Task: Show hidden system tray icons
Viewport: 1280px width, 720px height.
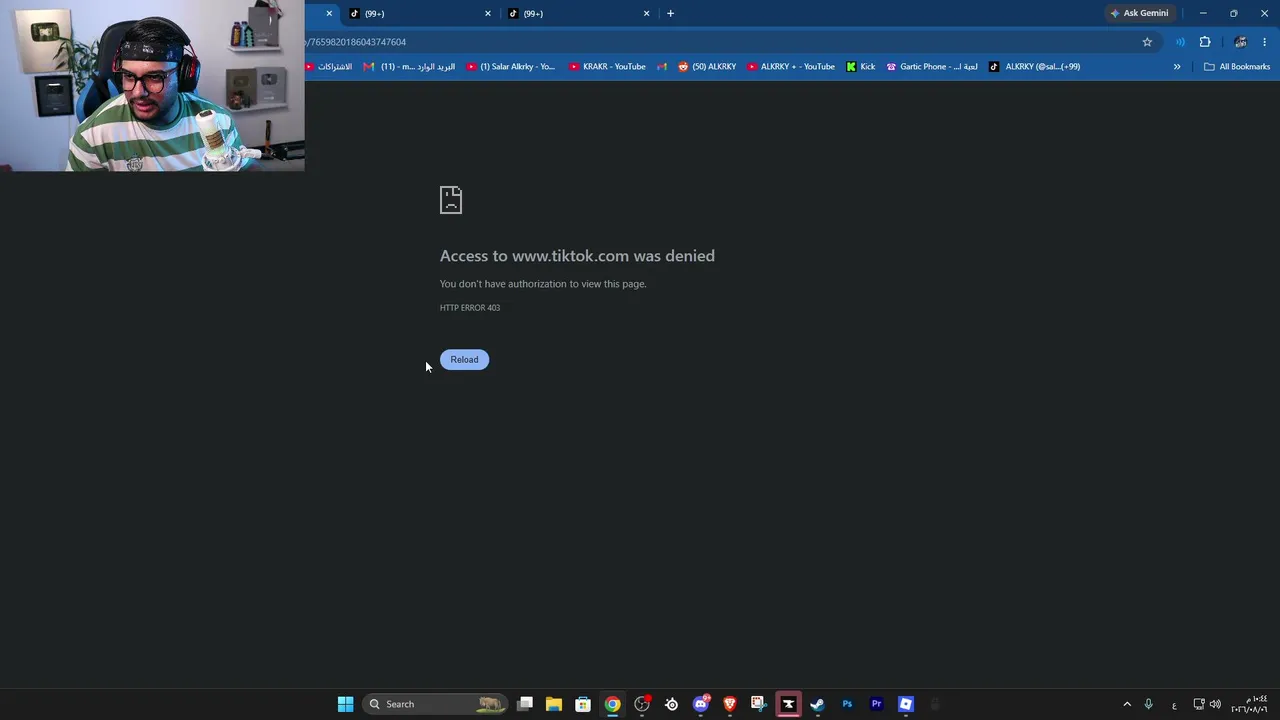Action: coord(1127,704)
